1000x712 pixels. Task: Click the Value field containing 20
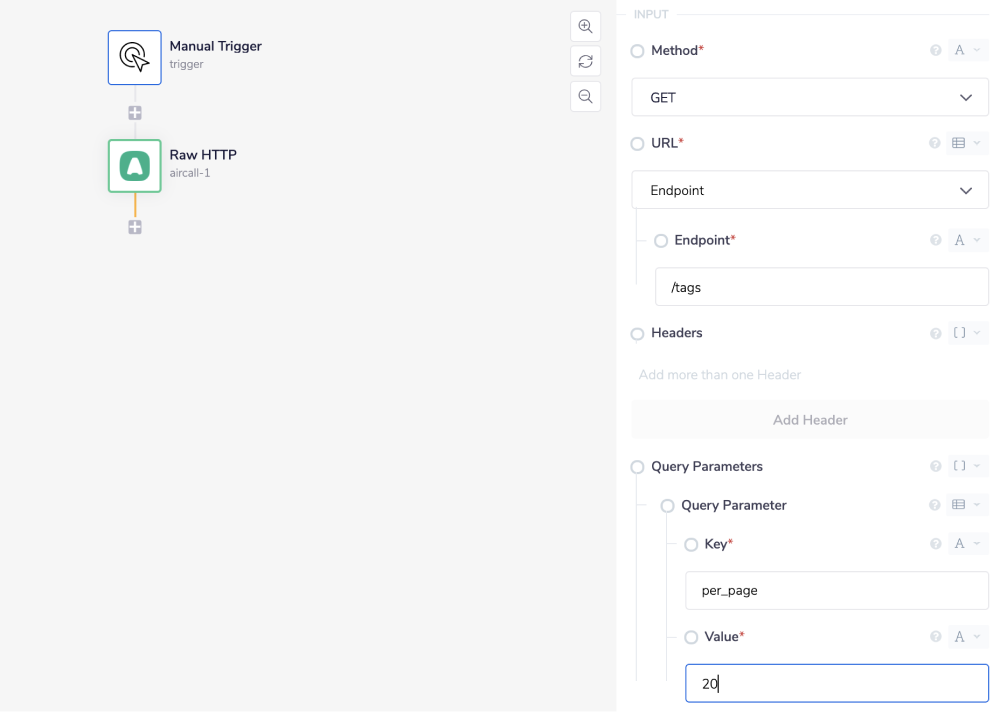pos(836,684)
